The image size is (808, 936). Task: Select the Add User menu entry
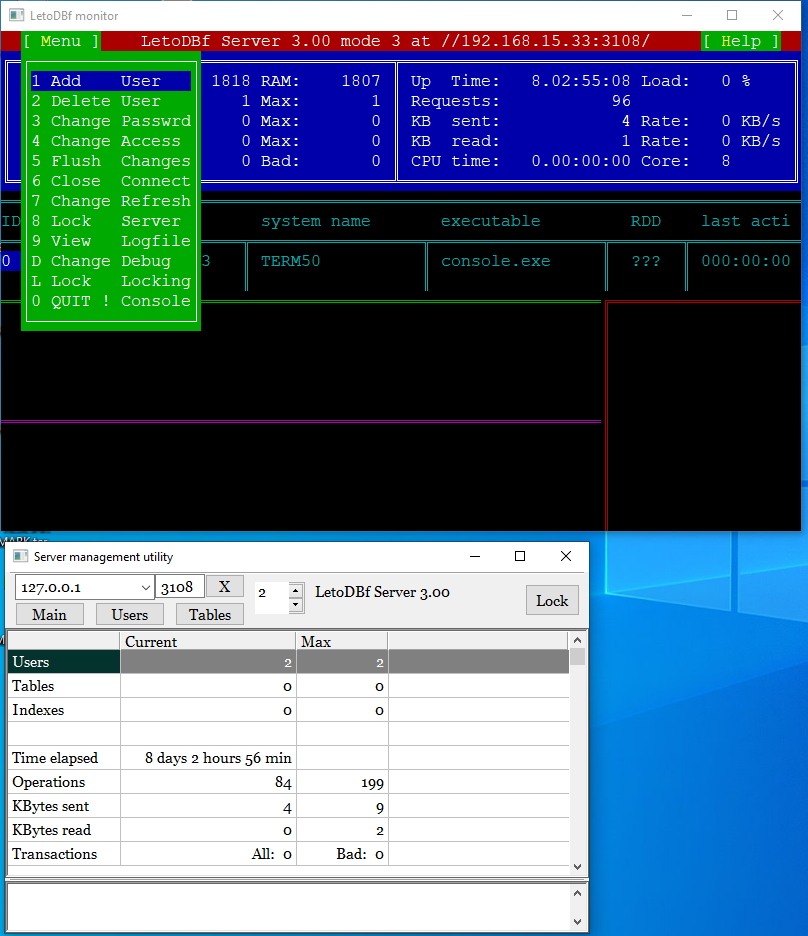(110, 81)
